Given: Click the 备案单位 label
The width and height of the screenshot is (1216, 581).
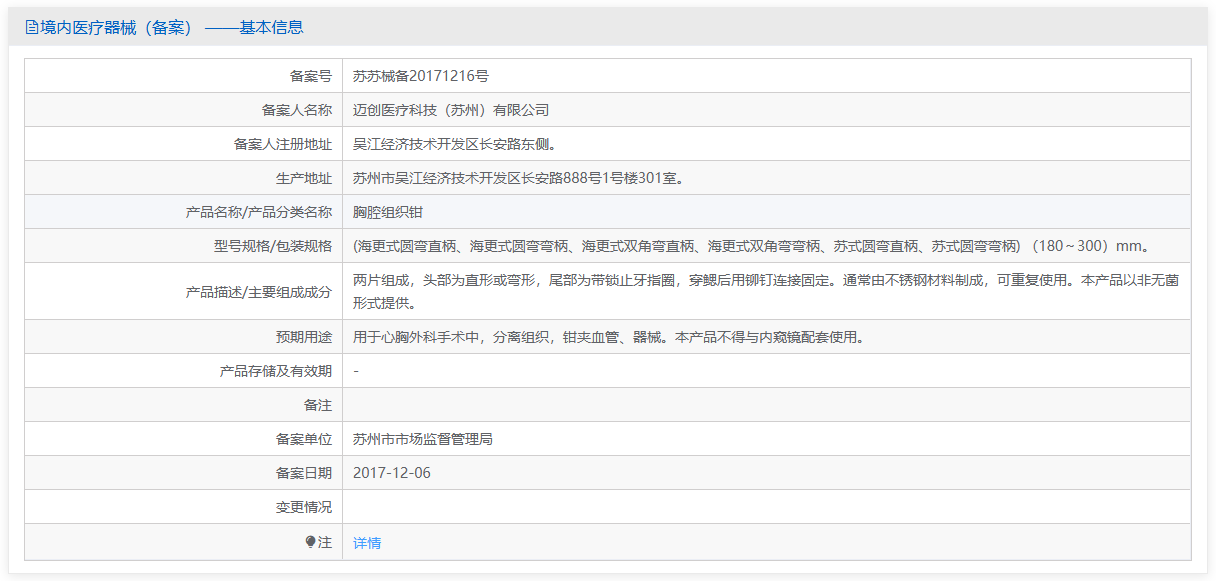Looking at the screenshot, I should point(304,439).
